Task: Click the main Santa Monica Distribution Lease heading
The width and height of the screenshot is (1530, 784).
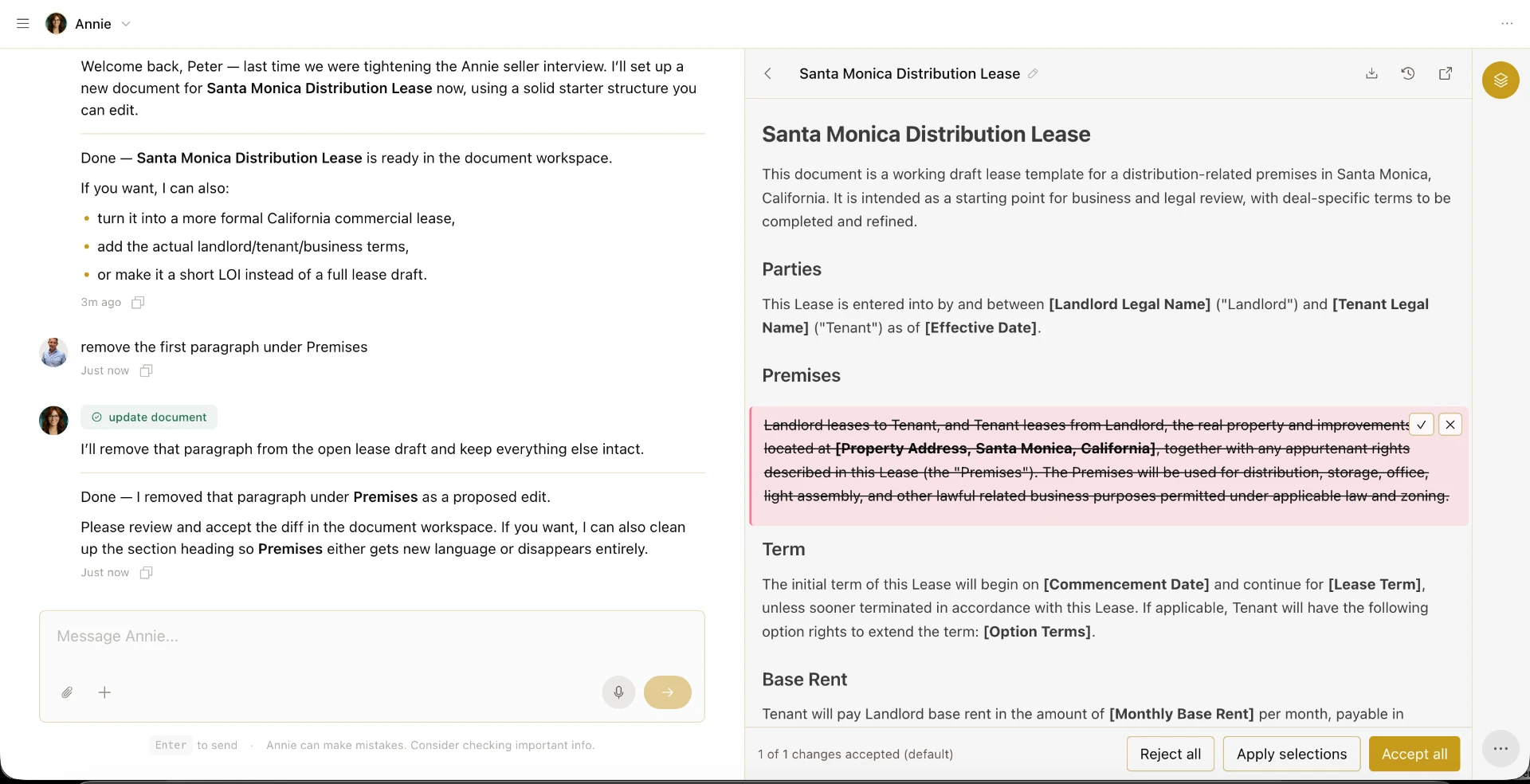Action: point(926,134)
